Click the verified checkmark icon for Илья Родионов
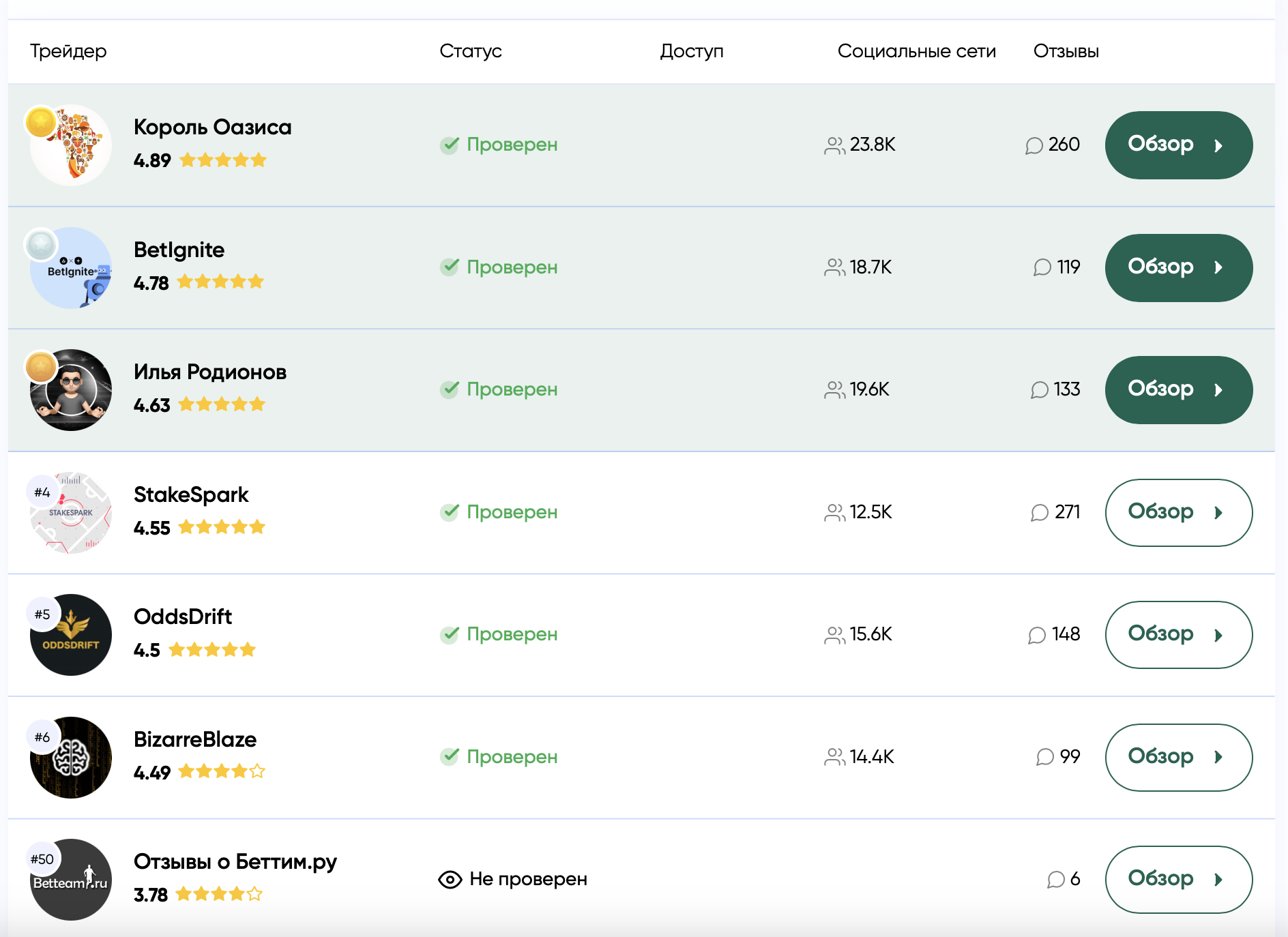Screen dimensions: 1288x937 click(450, 389)
